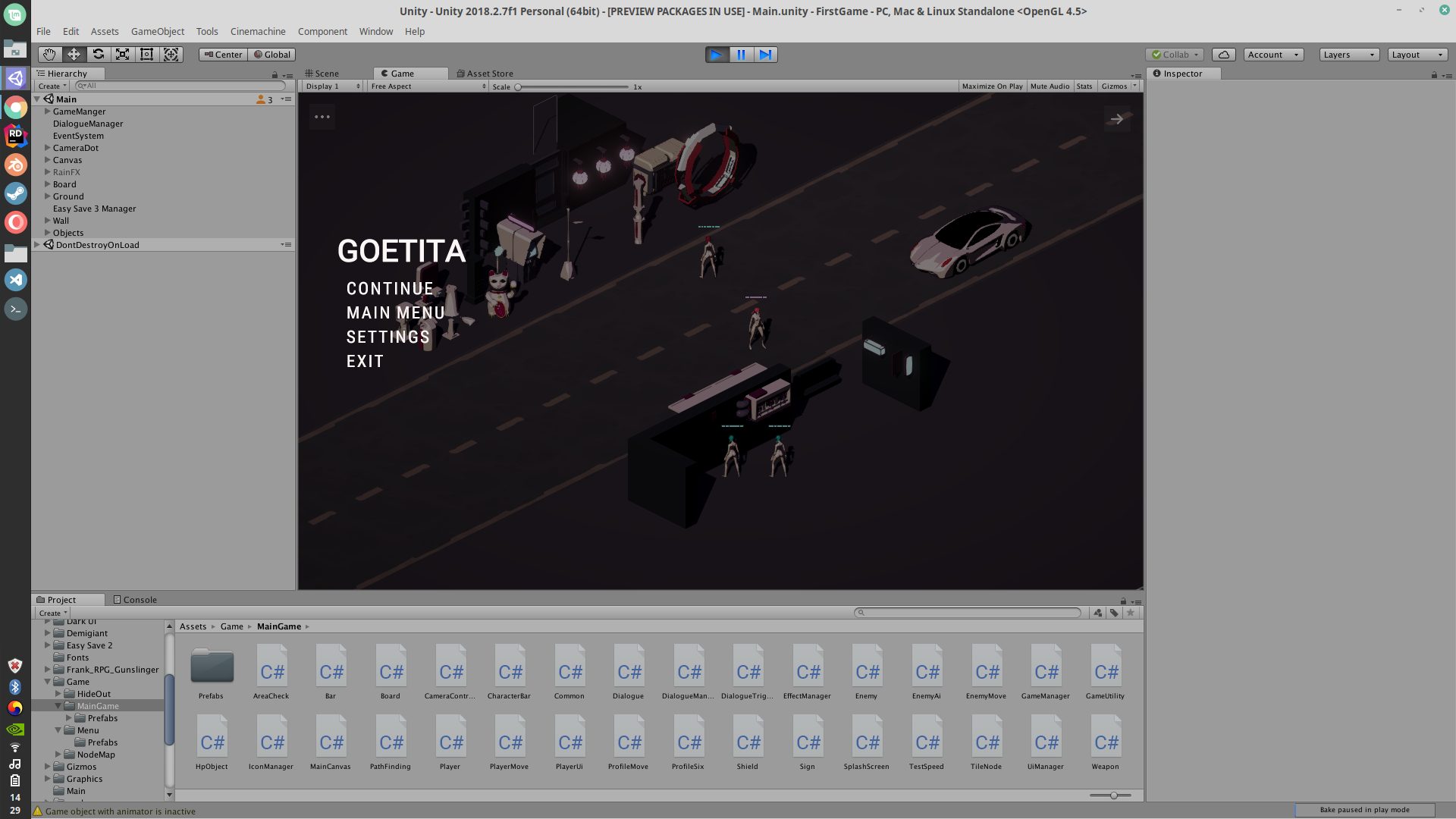Open the Layers dropdown

(1349, 55)
